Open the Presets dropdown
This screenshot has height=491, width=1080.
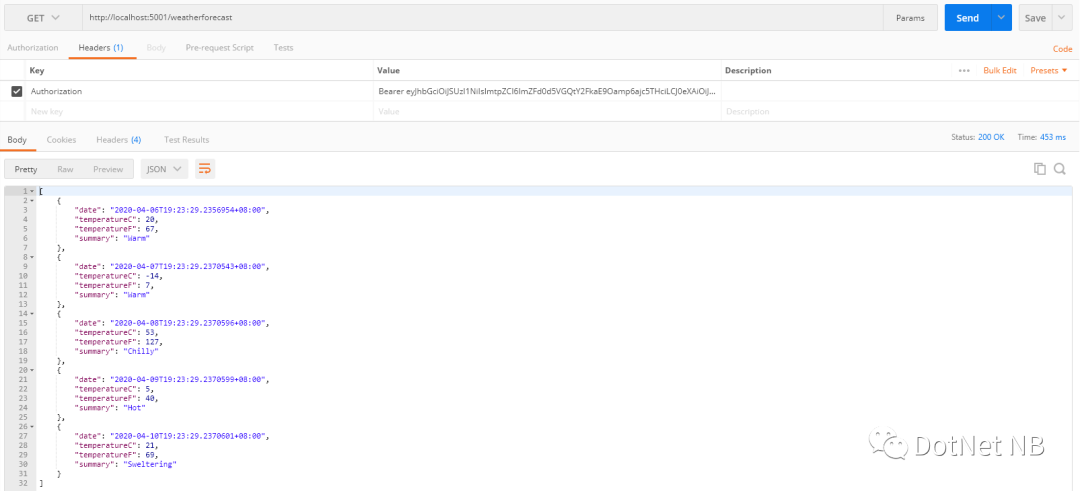[x=1048, y=70]
